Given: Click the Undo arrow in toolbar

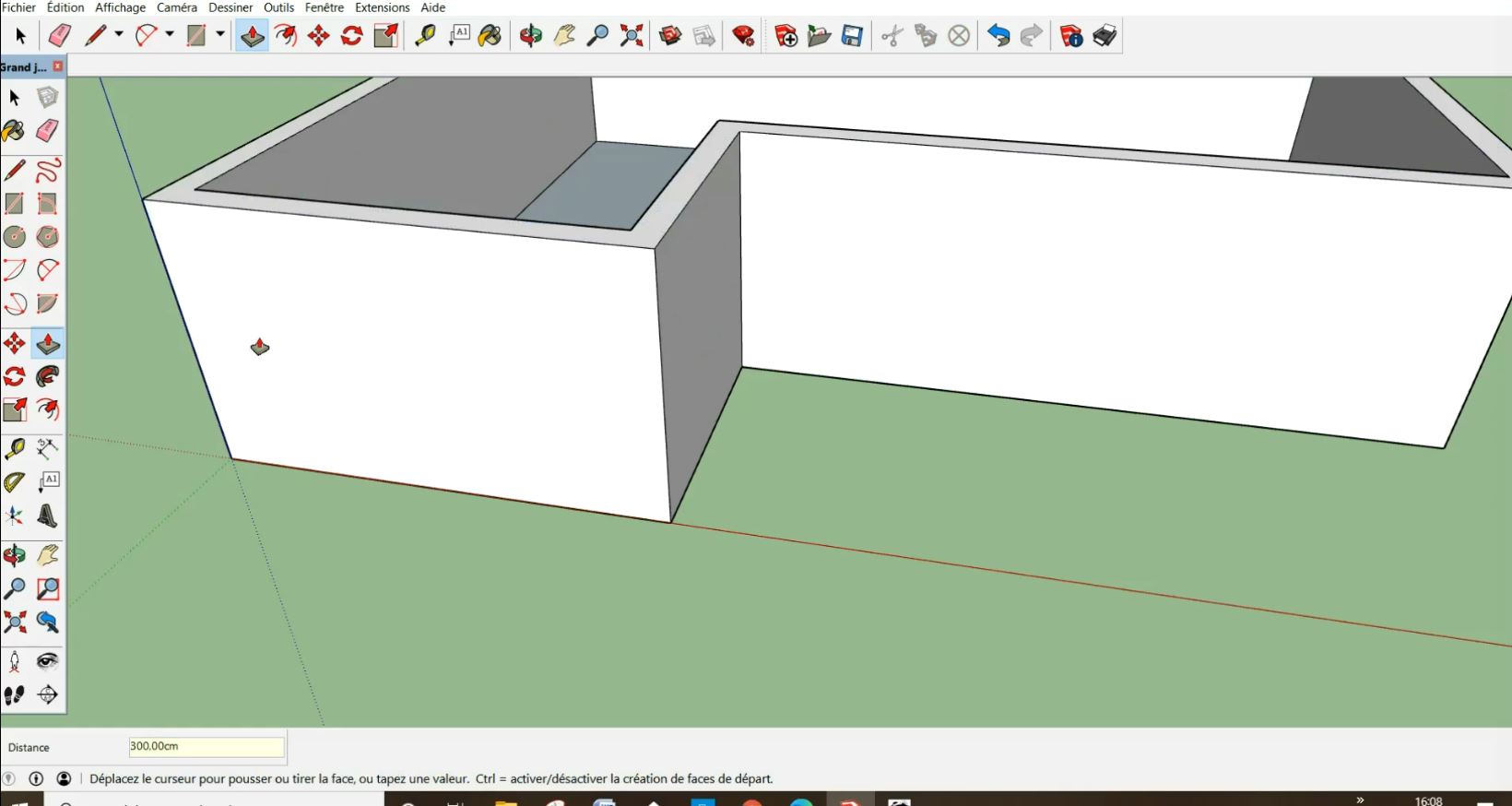Looking at the screenshot, I should 998,36.
